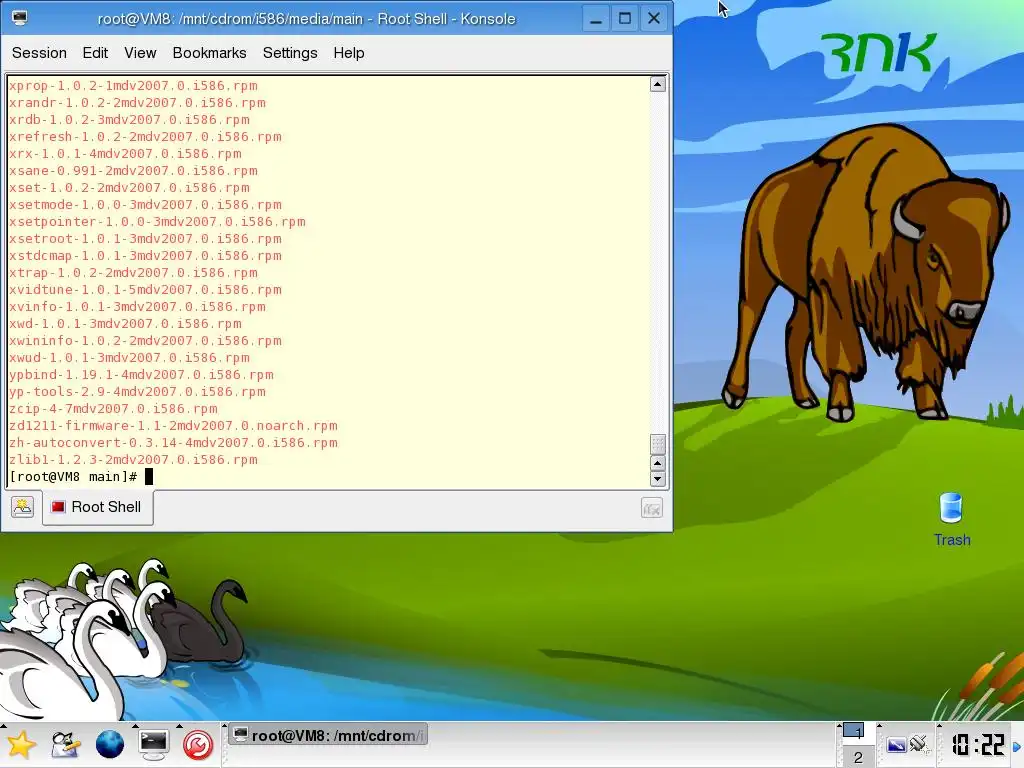Launch the web browser globe icon
The image size is (1024, 768).
pos(110,744)
